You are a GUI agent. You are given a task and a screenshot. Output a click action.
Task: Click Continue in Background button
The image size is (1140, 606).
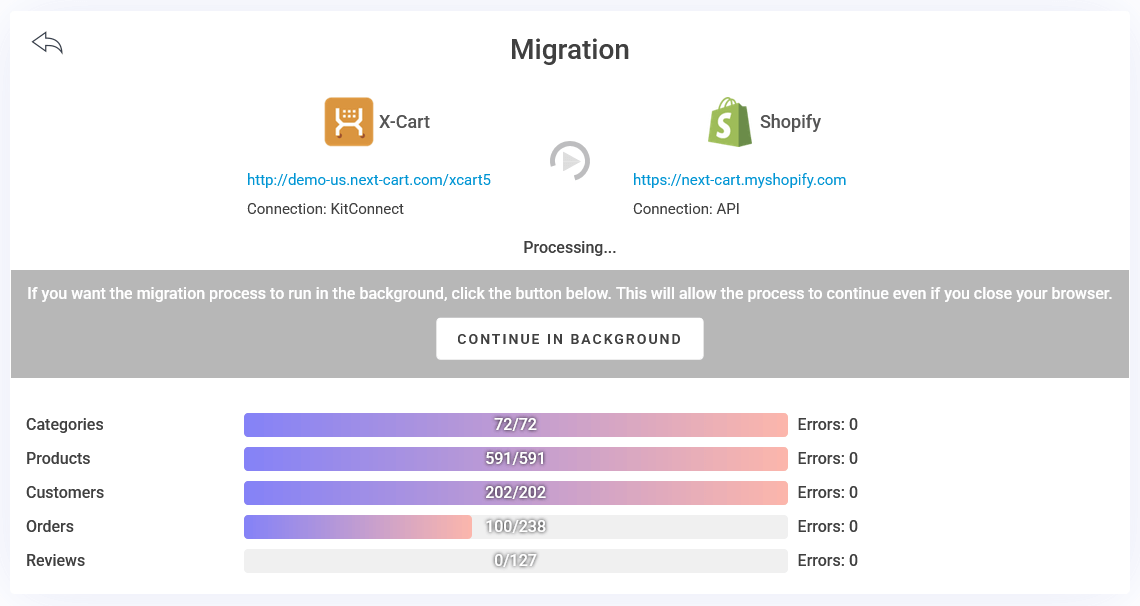tap(569, 339)
